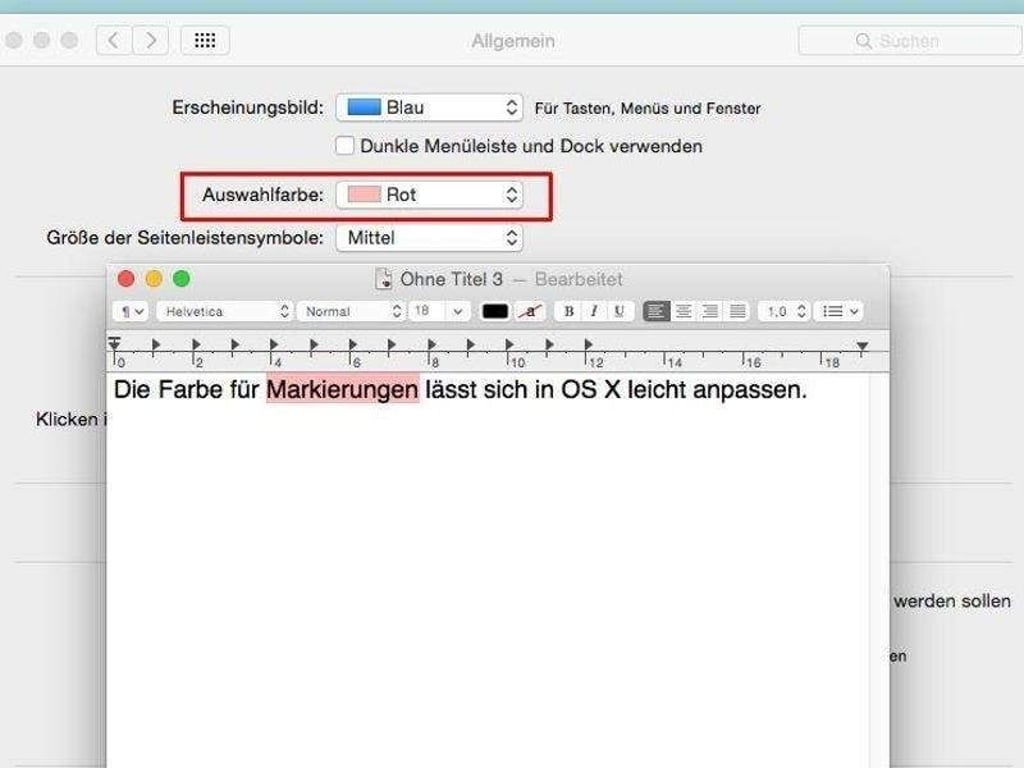Minimize the TextEdit window with yellow button
This screenshot has width=1024, height=768.
pos(153,279)
